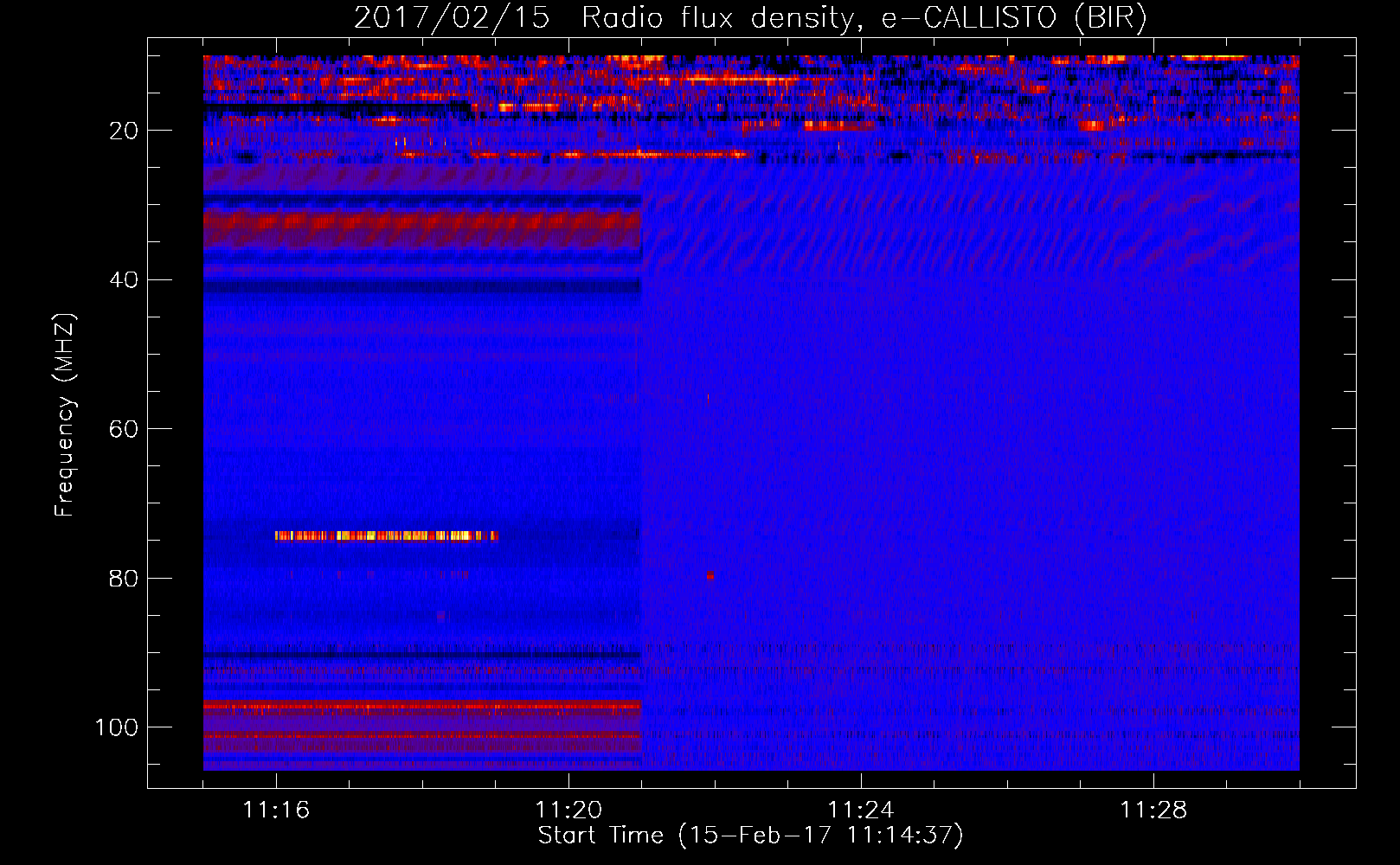The image size is (1400, 865).
Task: Click the '60' frequency tick label
Action: (125, 429)
